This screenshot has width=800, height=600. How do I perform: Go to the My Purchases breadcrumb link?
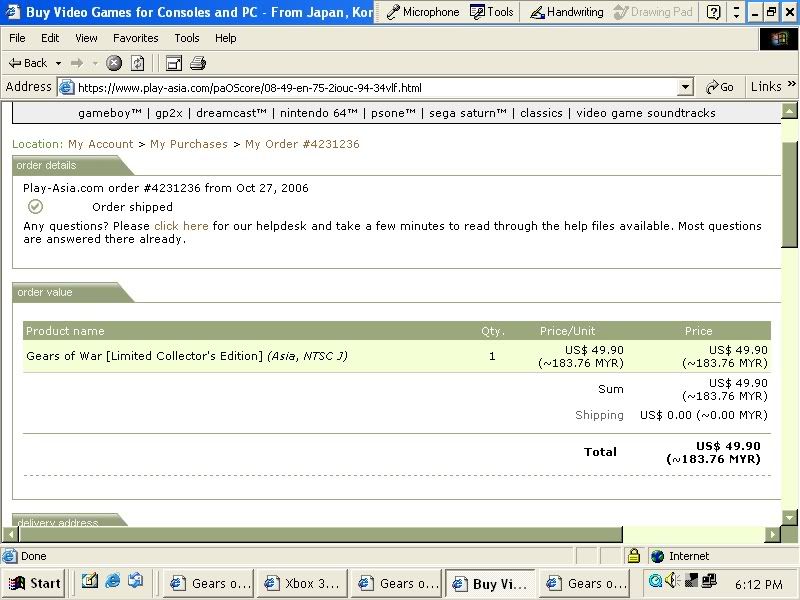(x=189, y=144)
